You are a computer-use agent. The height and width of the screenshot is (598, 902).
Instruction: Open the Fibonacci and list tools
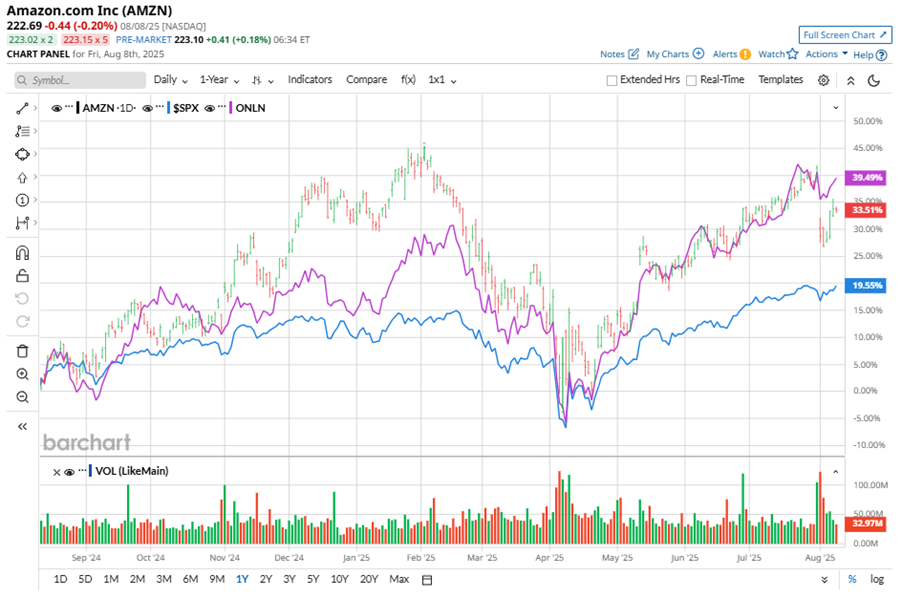[x=22, y=132]
